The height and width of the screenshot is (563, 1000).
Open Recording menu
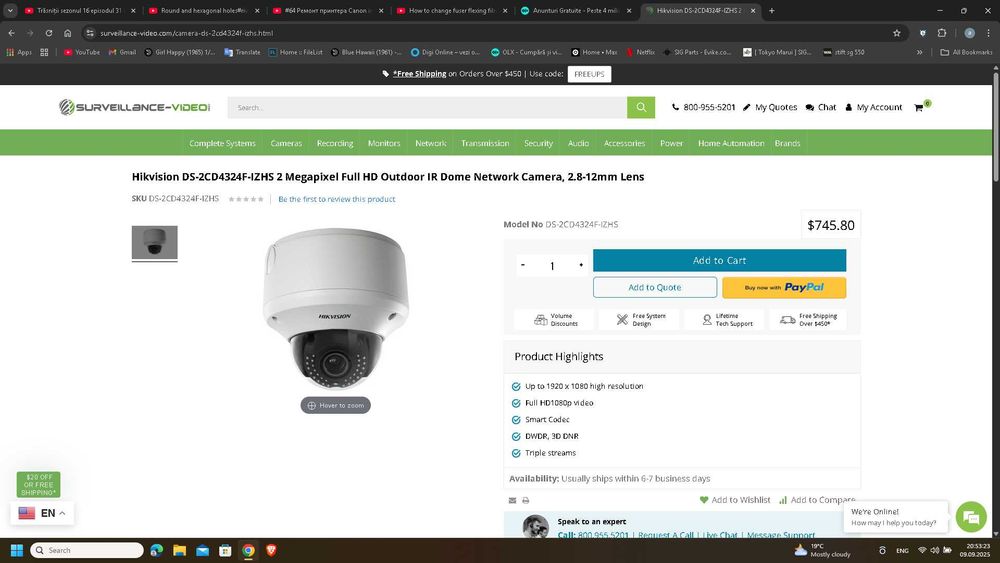(x=335, y=143)
